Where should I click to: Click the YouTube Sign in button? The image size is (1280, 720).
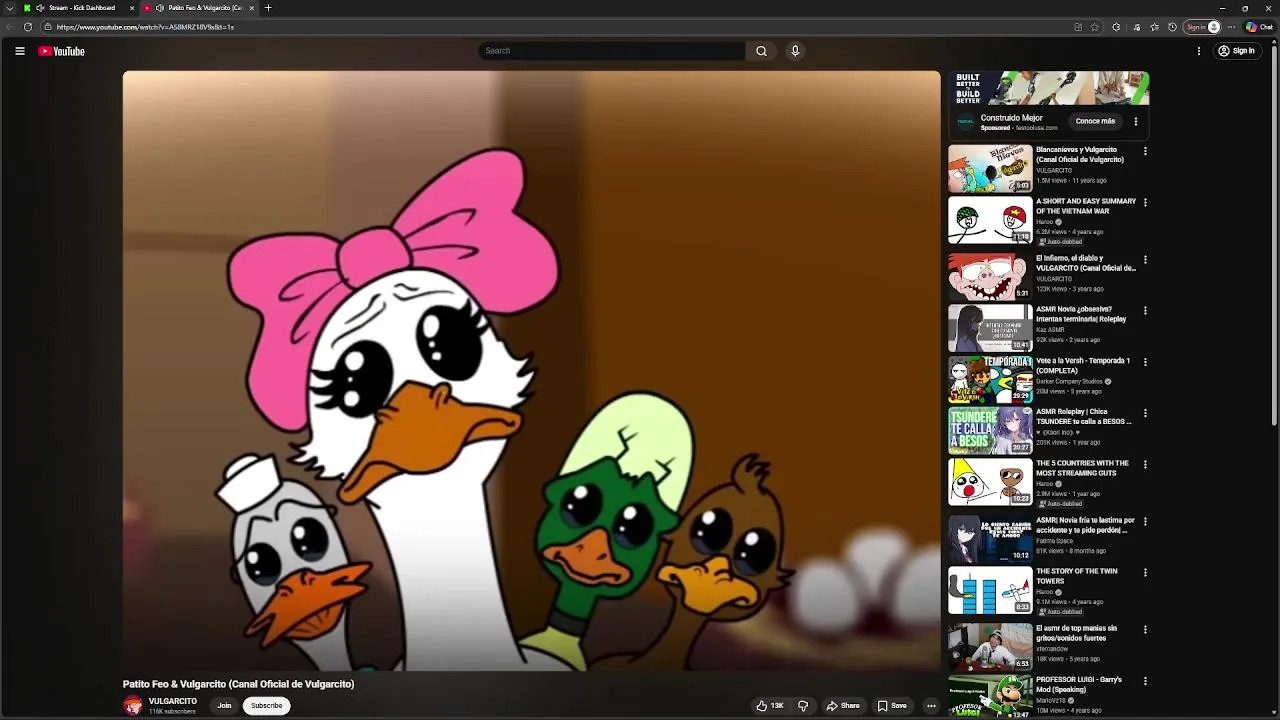(x=1237, y=51)
